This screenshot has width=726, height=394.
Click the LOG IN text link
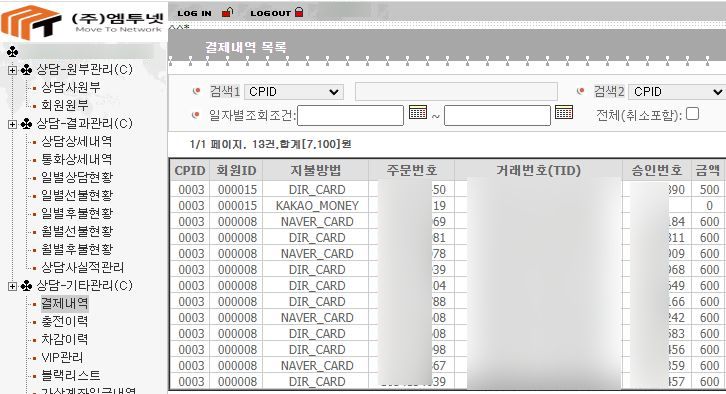click(194, 13)
